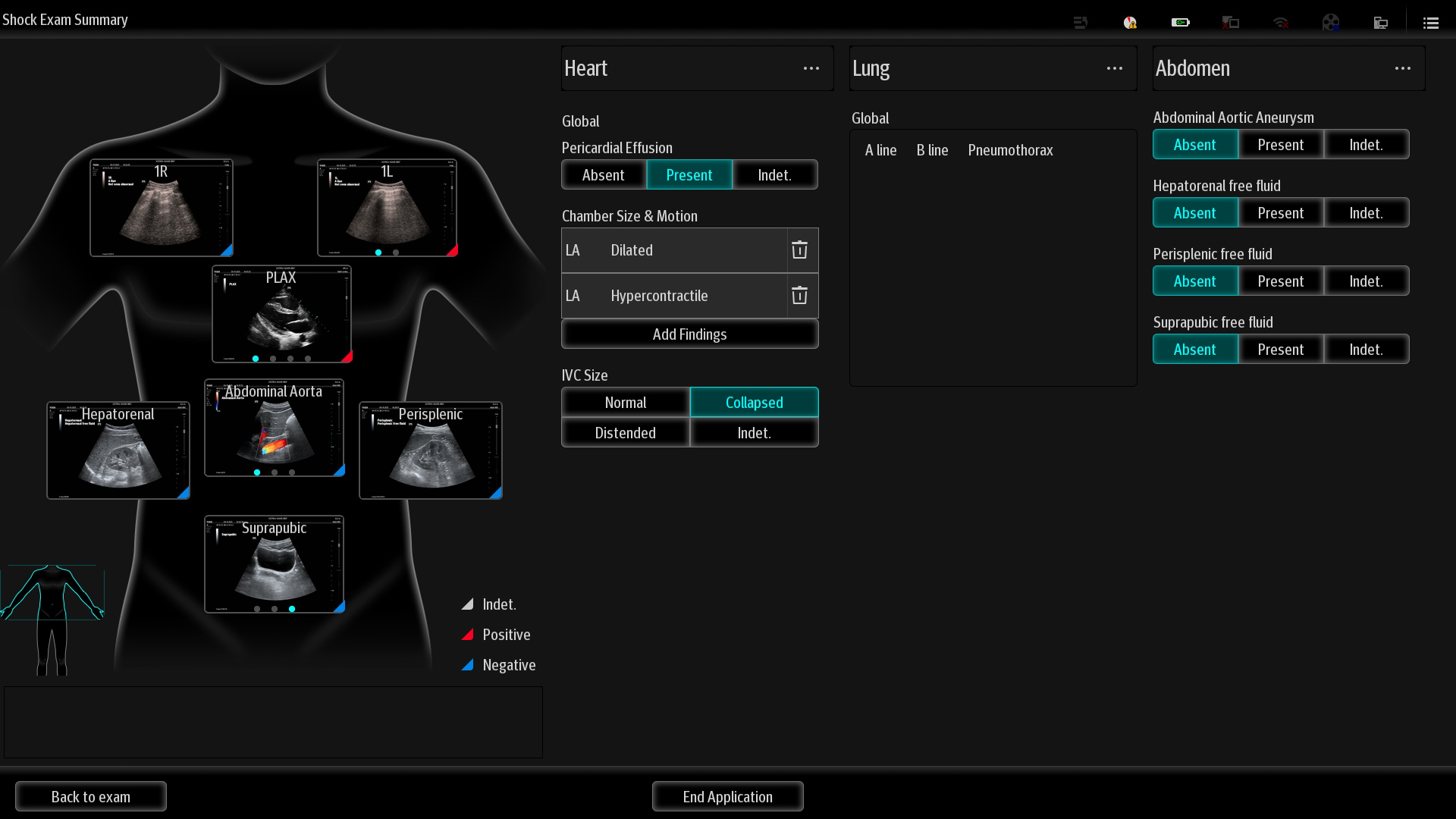Open the PLAX ultrasound thumbnail
This screenshot has height=819, width=1456.
click(x=281, y=315)
